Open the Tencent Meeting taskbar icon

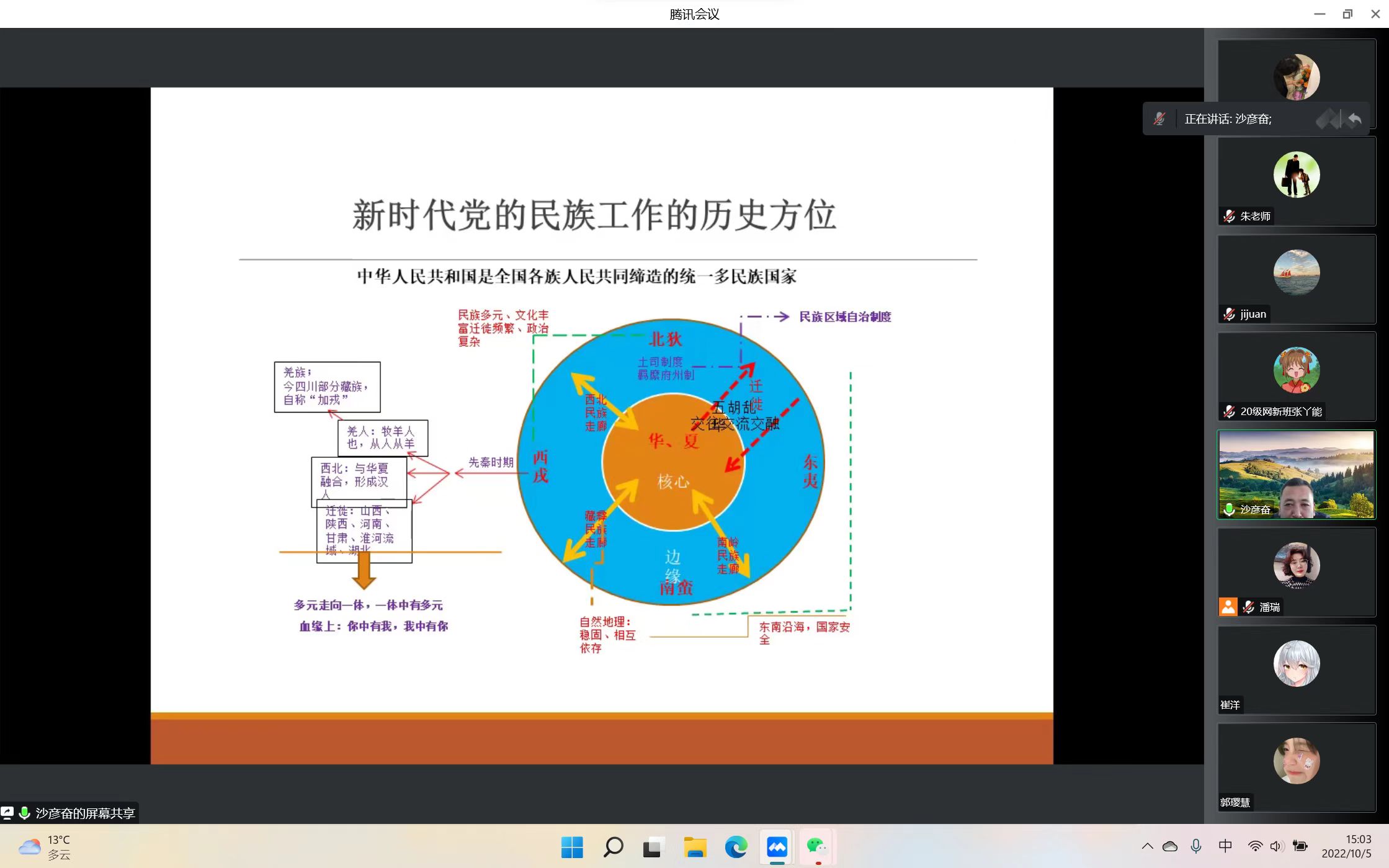tap(777, 847)
